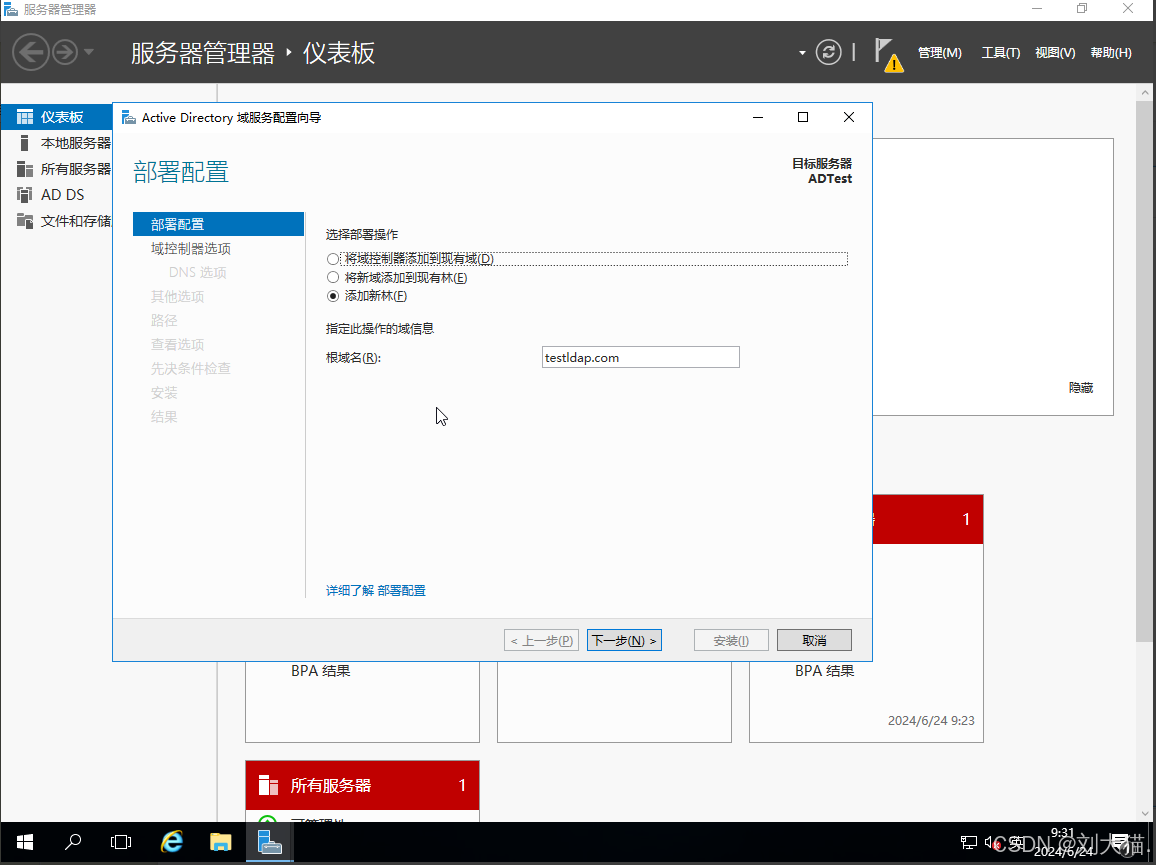Open Task View on taskbar
The image size is (1156, 865).
[121, 842]
